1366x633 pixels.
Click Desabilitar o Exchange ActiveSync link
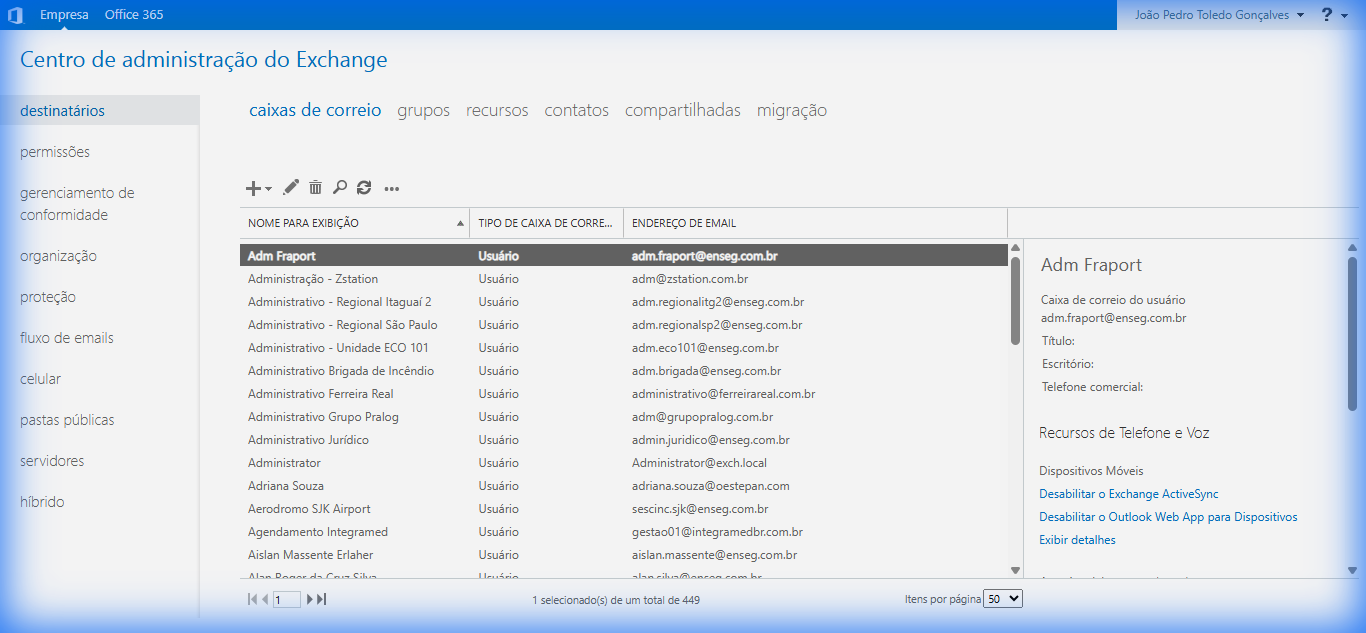click(1128, 494)
